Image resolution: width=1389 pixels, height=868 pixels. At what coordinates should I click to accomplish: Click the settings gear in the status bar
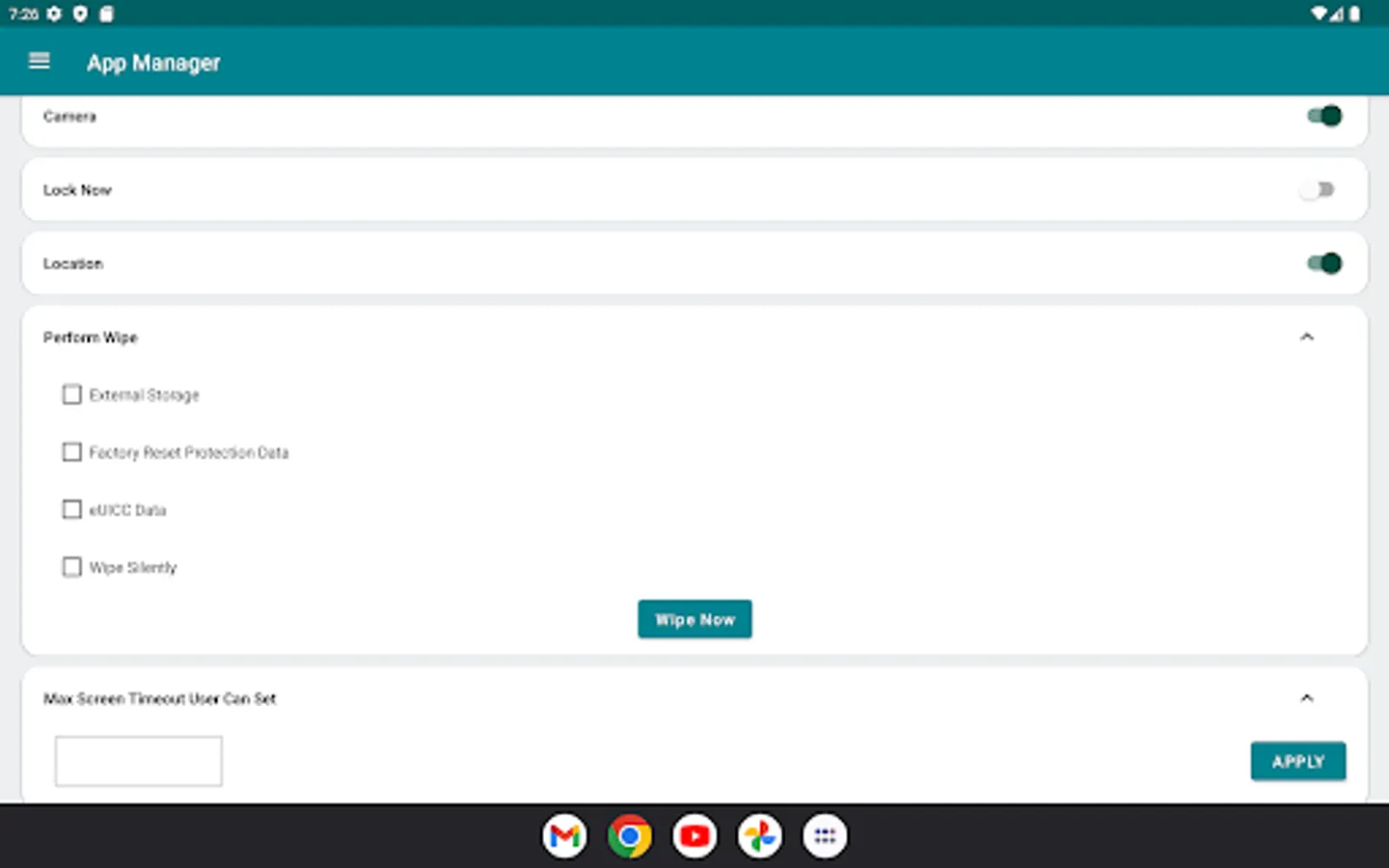pos(55,14)
